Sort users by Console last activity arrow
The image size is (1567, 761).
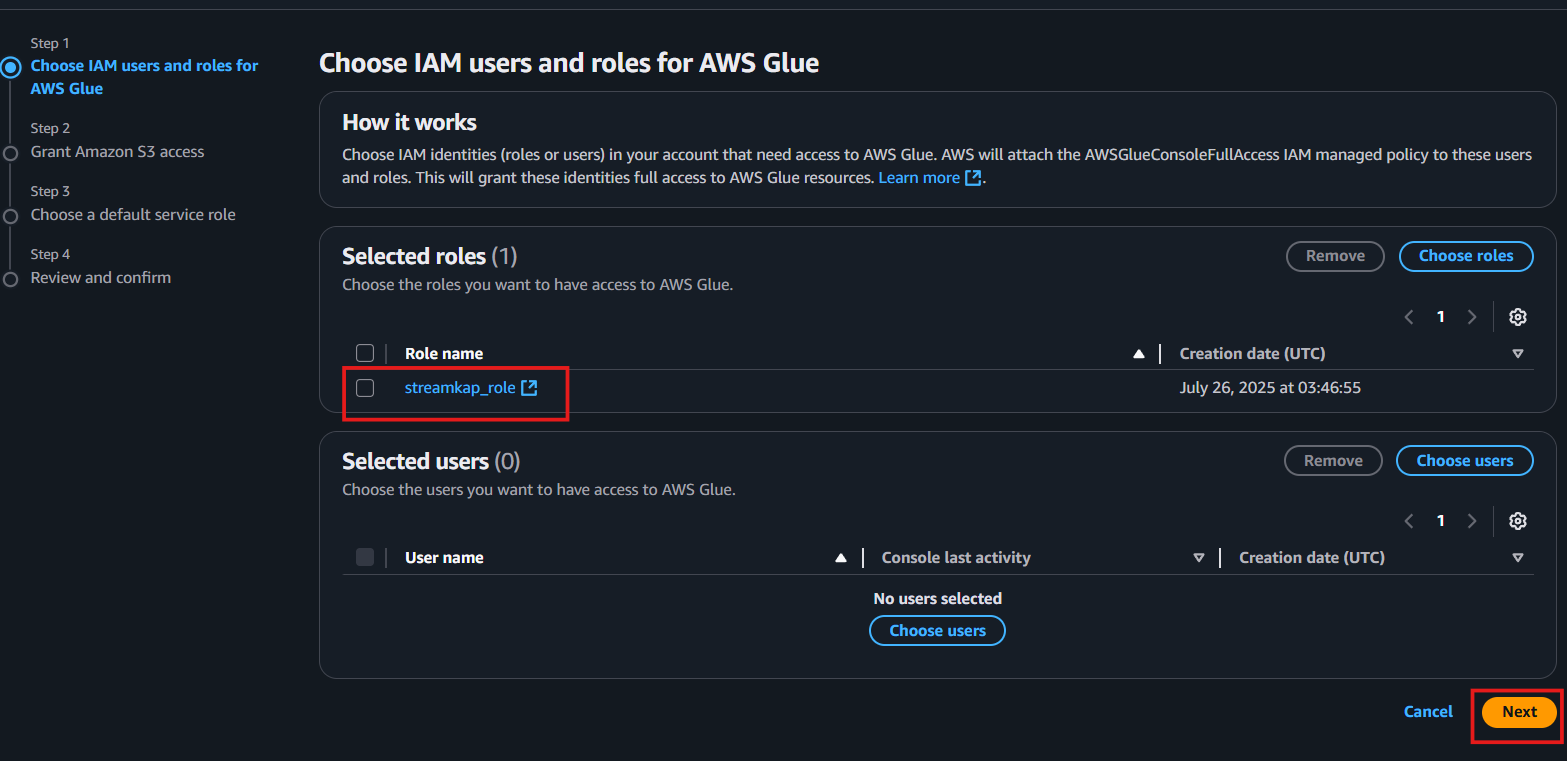click(1199, 558)
